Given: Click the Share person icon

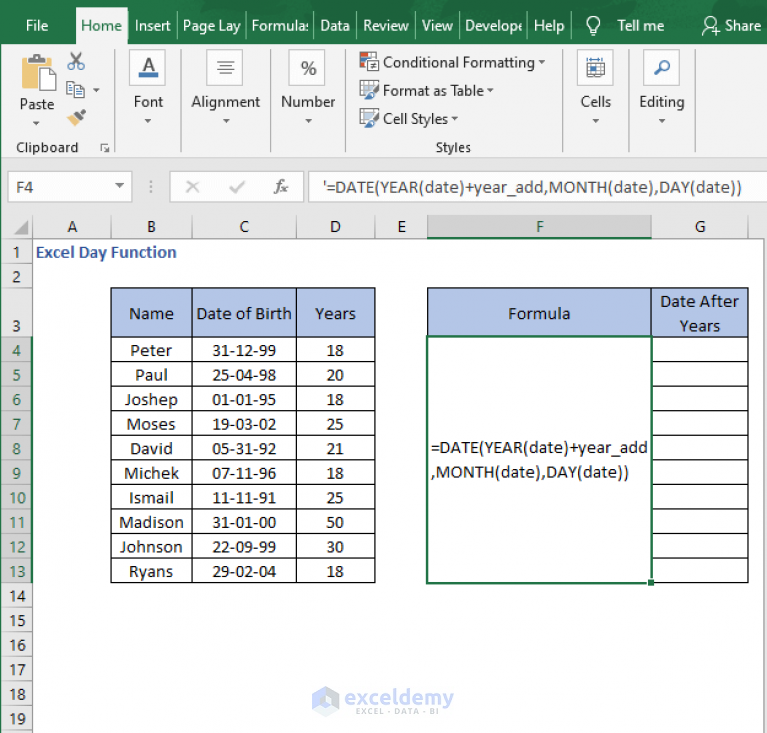Looking at the screenshot, I should [x=710, y=25].
